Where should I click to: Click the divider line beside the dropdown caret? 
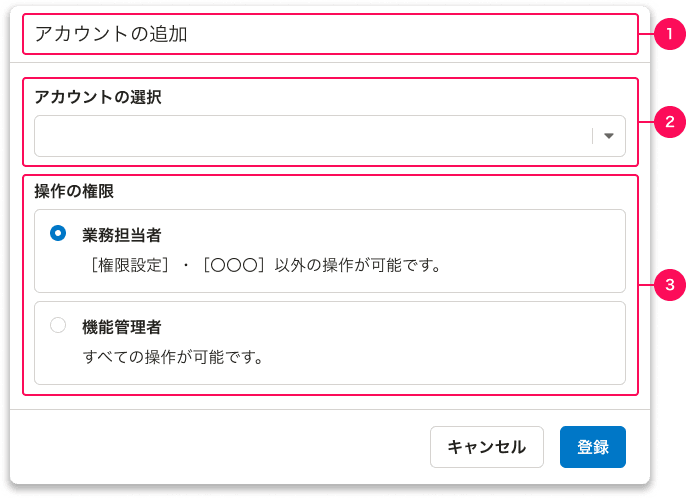point(593,137)
